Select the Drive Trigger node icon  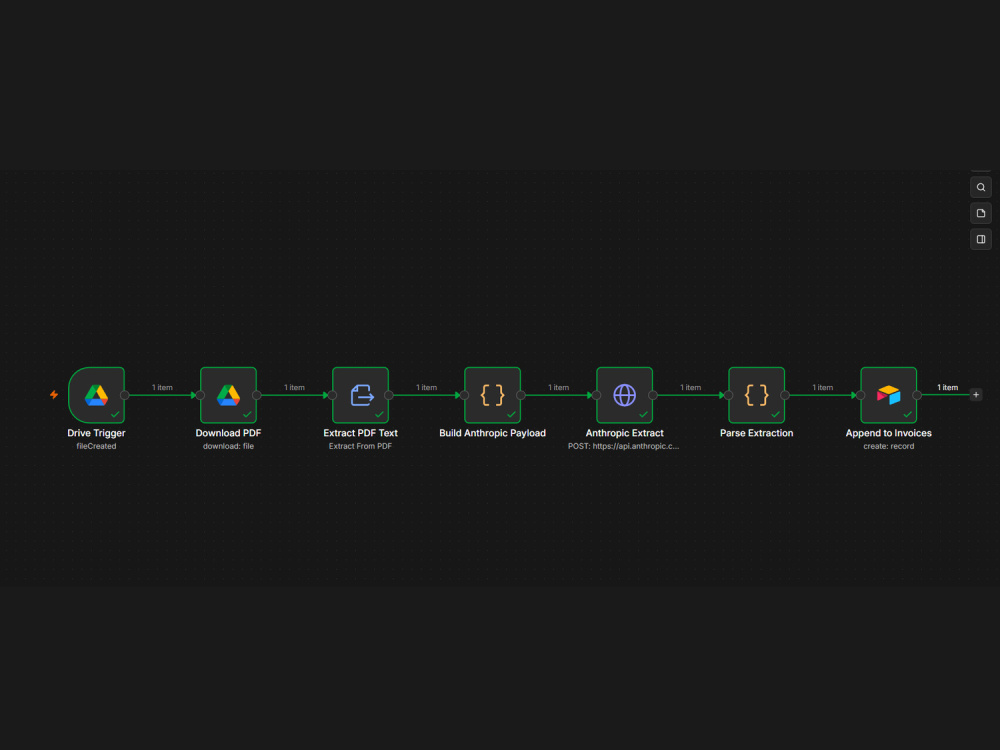(x=96, y=395)
